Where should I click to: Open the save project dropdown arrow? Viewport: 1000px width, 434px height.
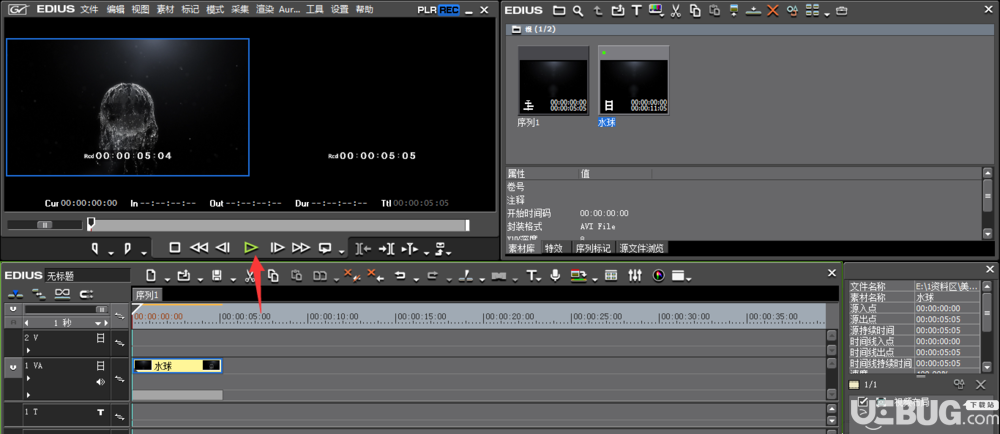233,278
